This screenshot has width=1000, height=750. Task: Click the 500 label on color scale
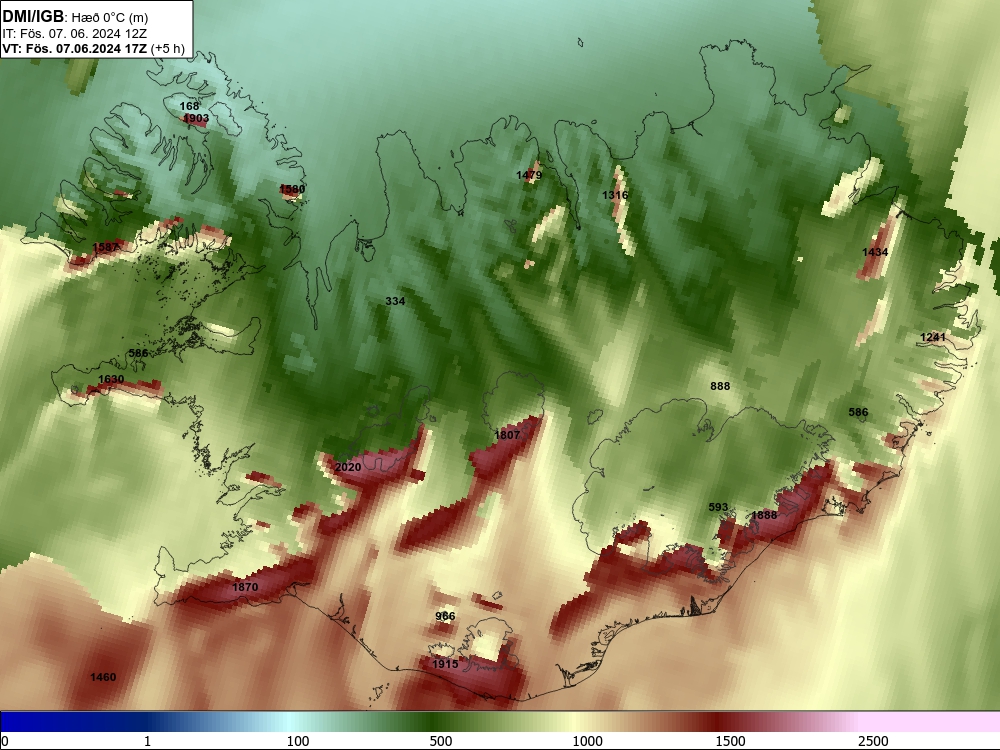[441, 741]
